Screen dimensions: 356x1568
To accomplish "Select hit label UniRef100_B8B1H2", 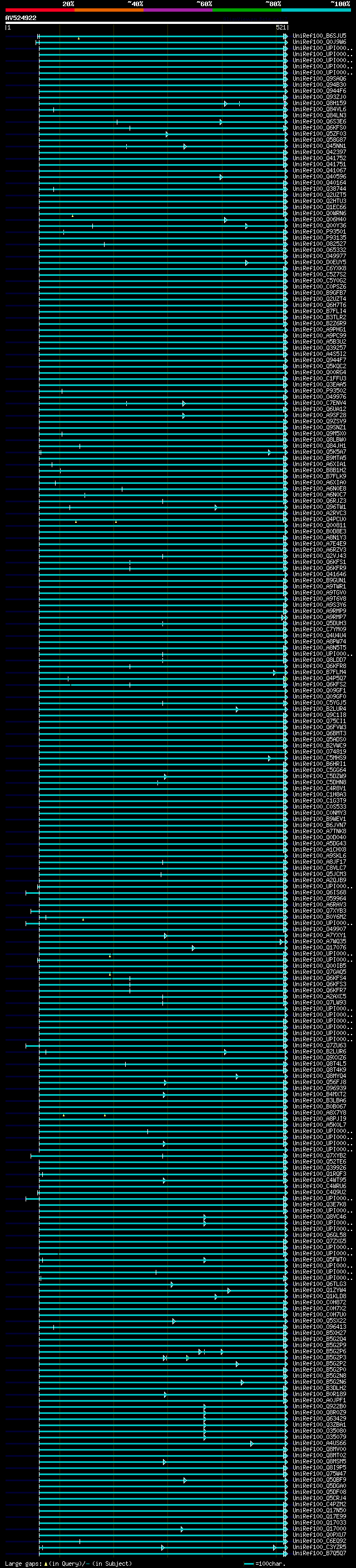I will pyautogui.click(x=319, y=470).
